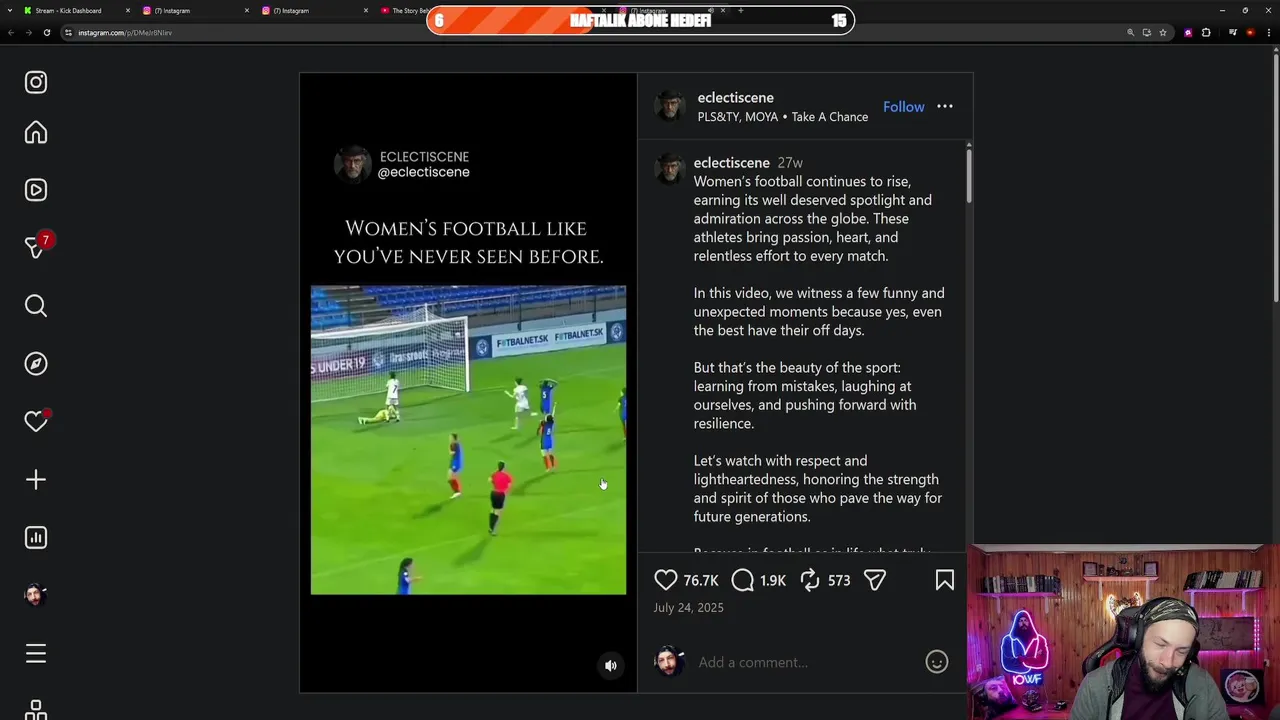Reload the Instagram page
The height and width of the screenshot is (720, 1280).
click(47, 33)
